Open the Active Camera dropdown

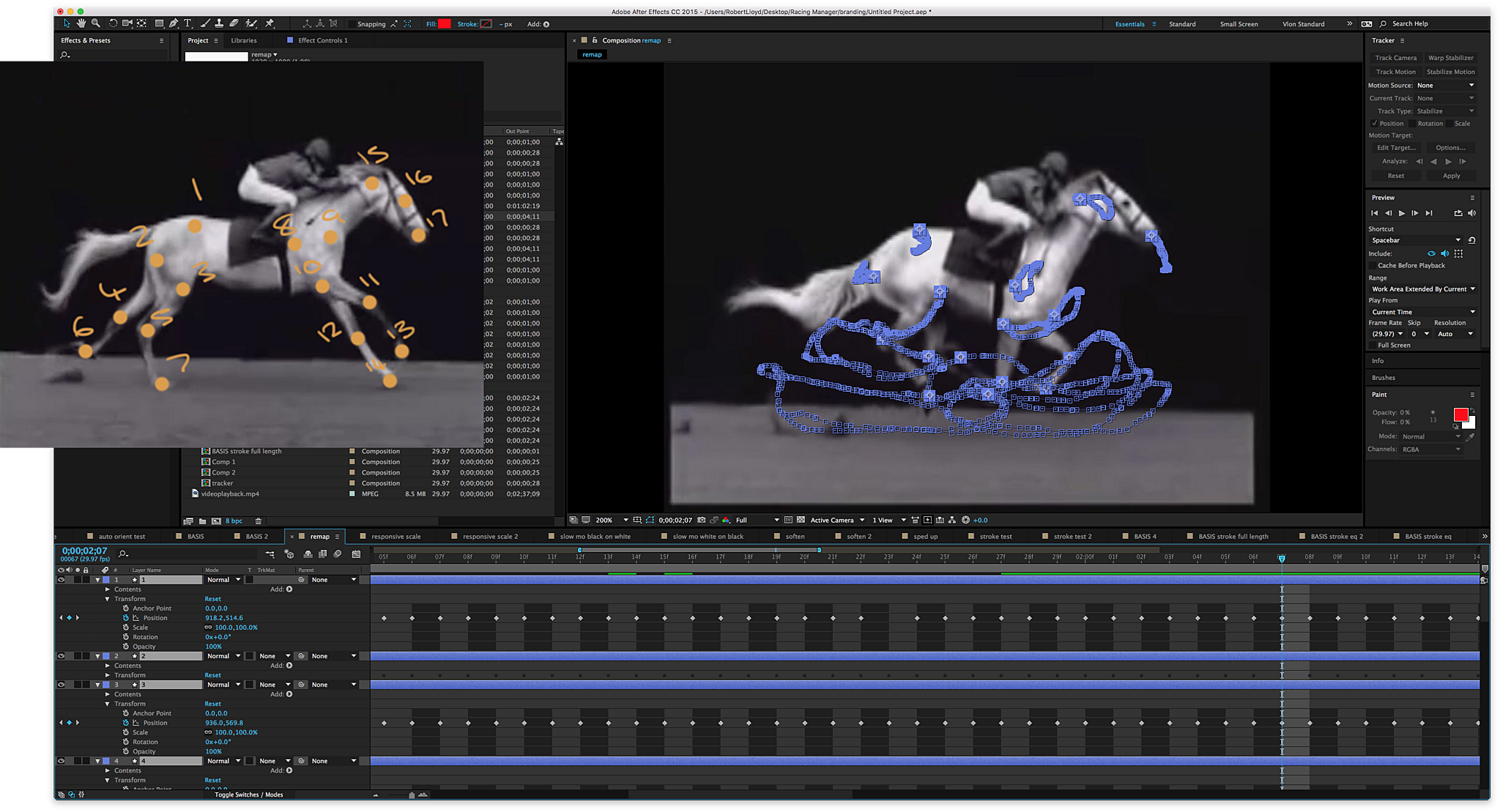pos(837,520)
